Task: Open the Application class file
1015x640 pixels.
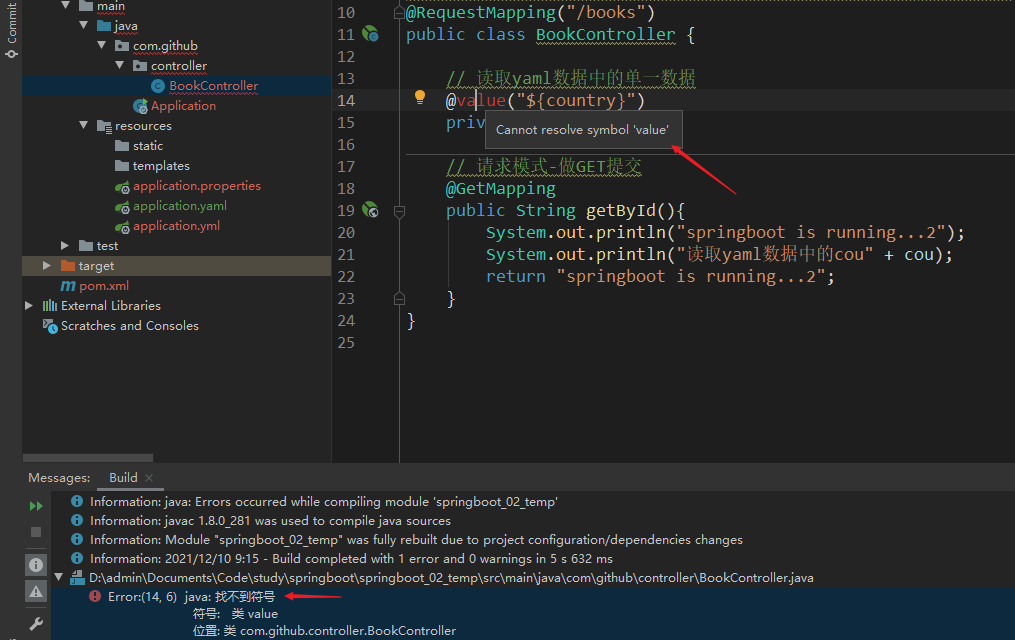Action: point(183,105)
